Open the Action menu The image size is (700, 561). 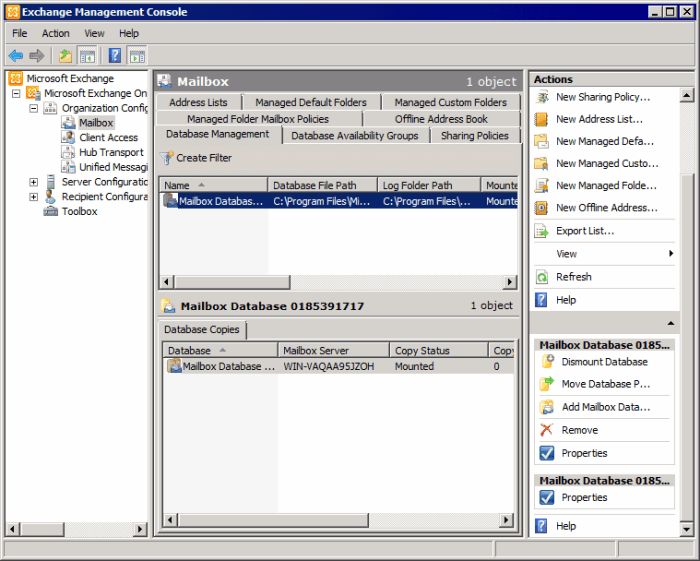pos(56,33)
